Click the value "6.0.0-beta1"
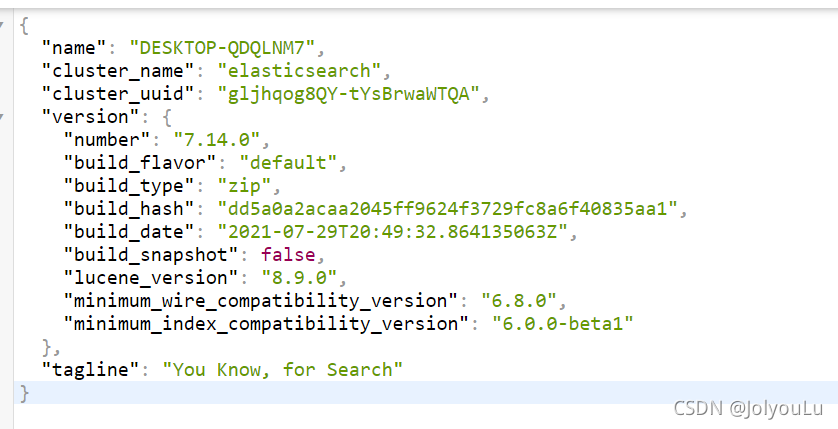Image resolution: width=838 pixels, height=429 pixels. pos(563,324)
